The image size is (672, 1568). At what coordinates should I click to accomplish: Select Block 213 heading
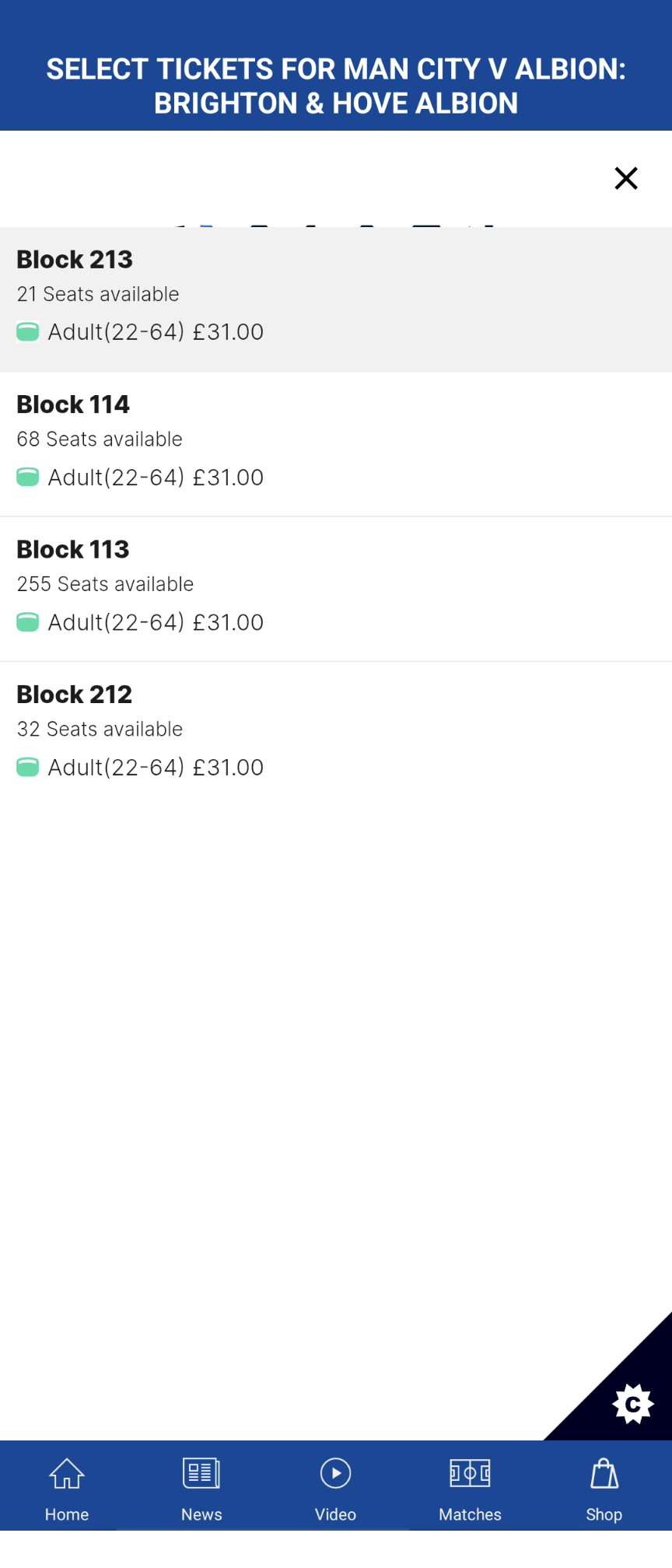tap(75, 259)
